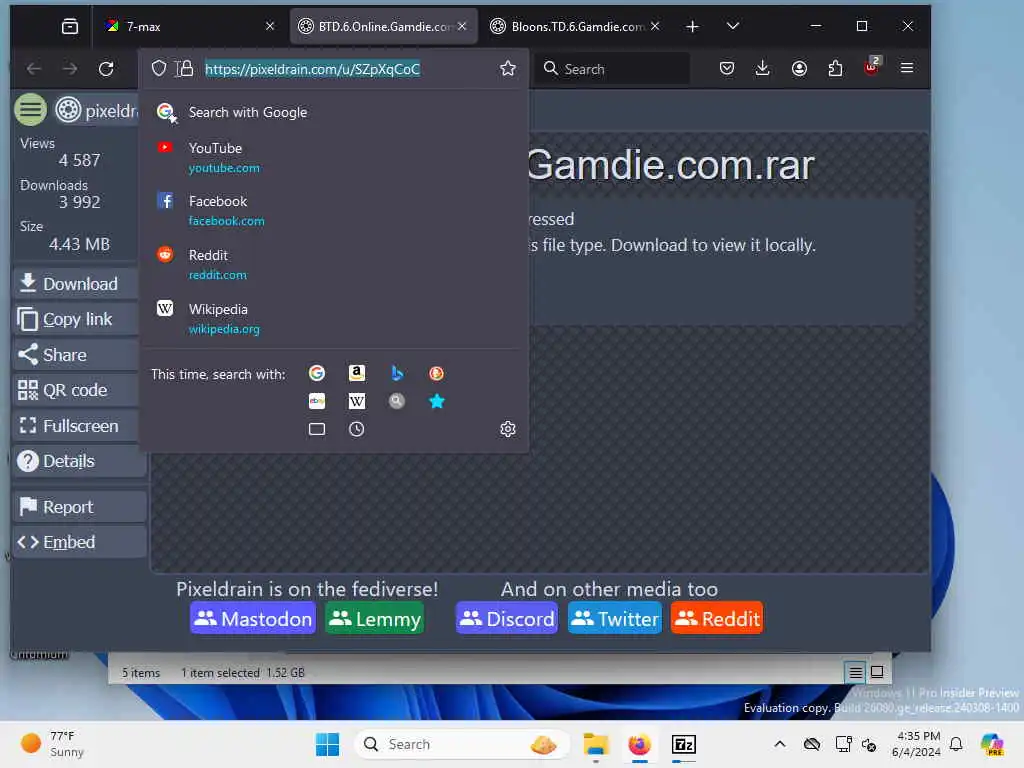The image size is (1024, 768).
Task: Search in bookmarks star icon
Action: pos(436,401)
